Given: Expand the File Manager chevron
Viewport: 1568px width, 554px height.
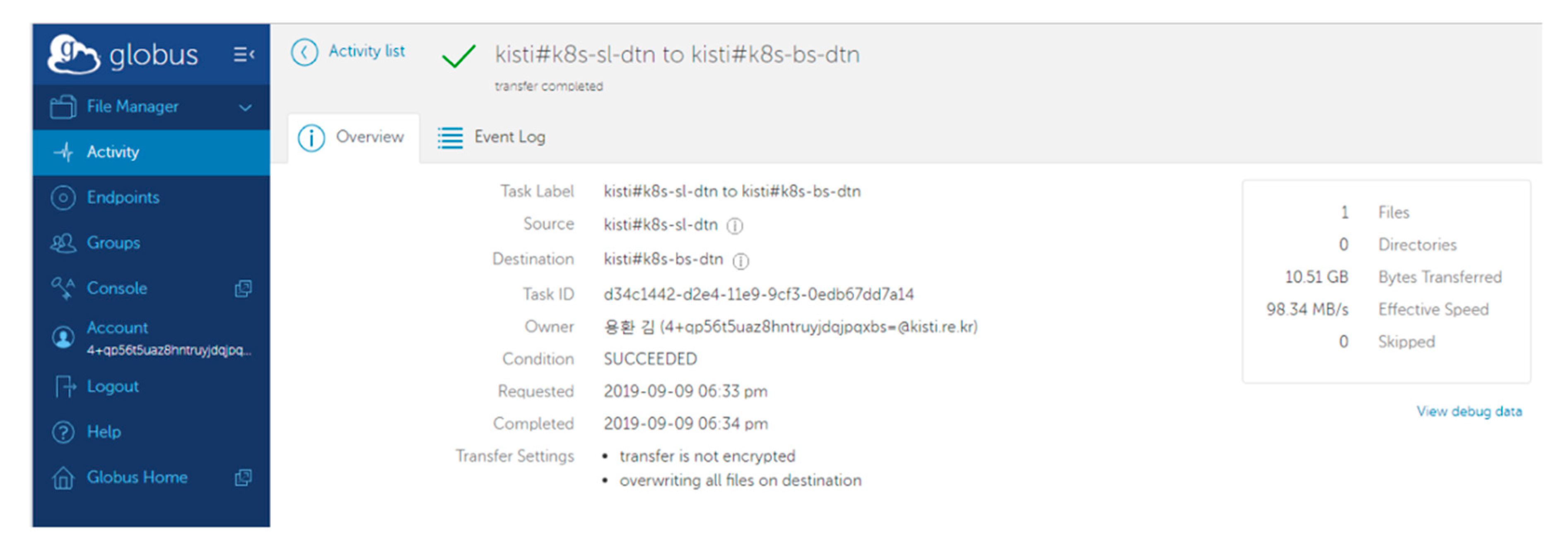Looking at the screenshot, I should pyautogui.click(x=245, y=108).
